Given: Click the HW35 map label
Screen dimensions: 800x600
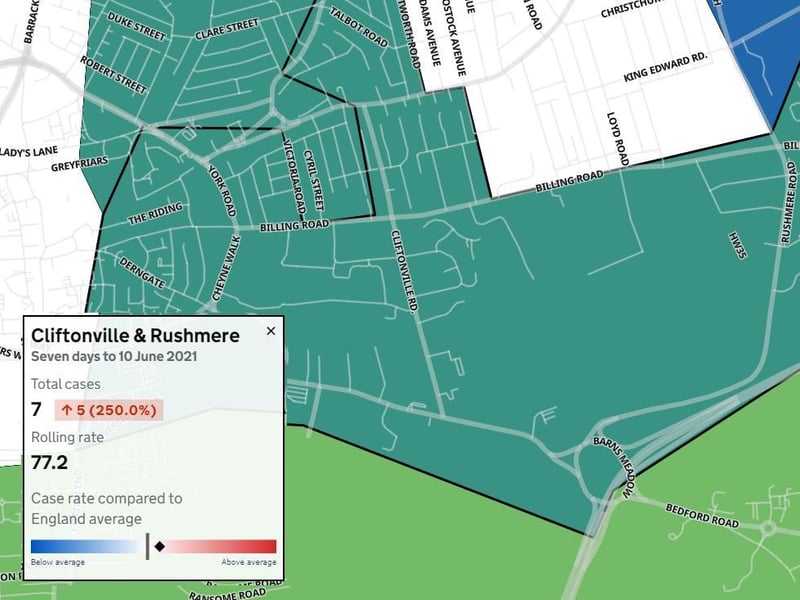Looking at the screenshot, I should 737,245.
